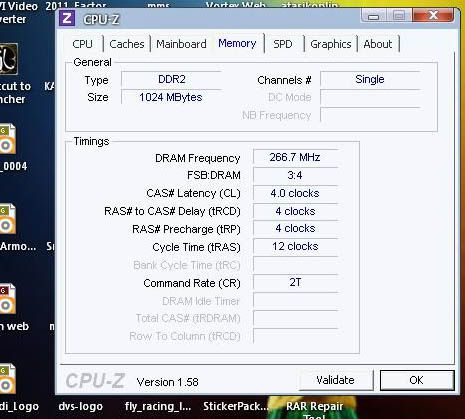Select the desktop file icon above 'n web'
Image resolution: width=465 pixels, height=419 pixels.
click(7, 299)
